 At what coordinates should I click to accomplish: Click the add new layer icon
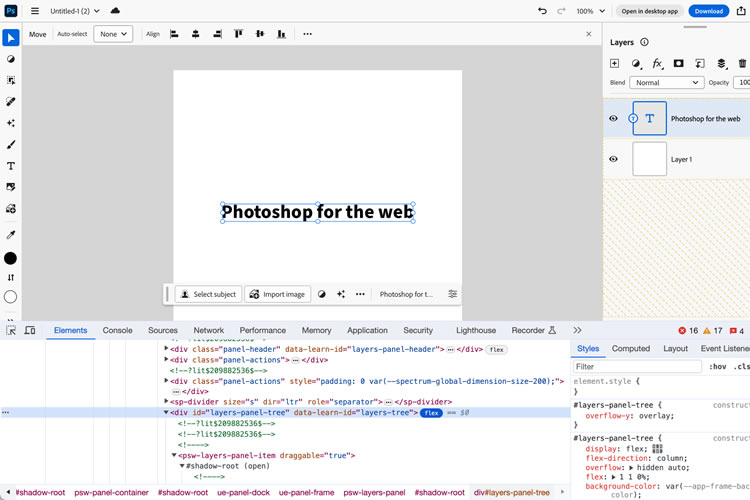[x=615, y=63]
